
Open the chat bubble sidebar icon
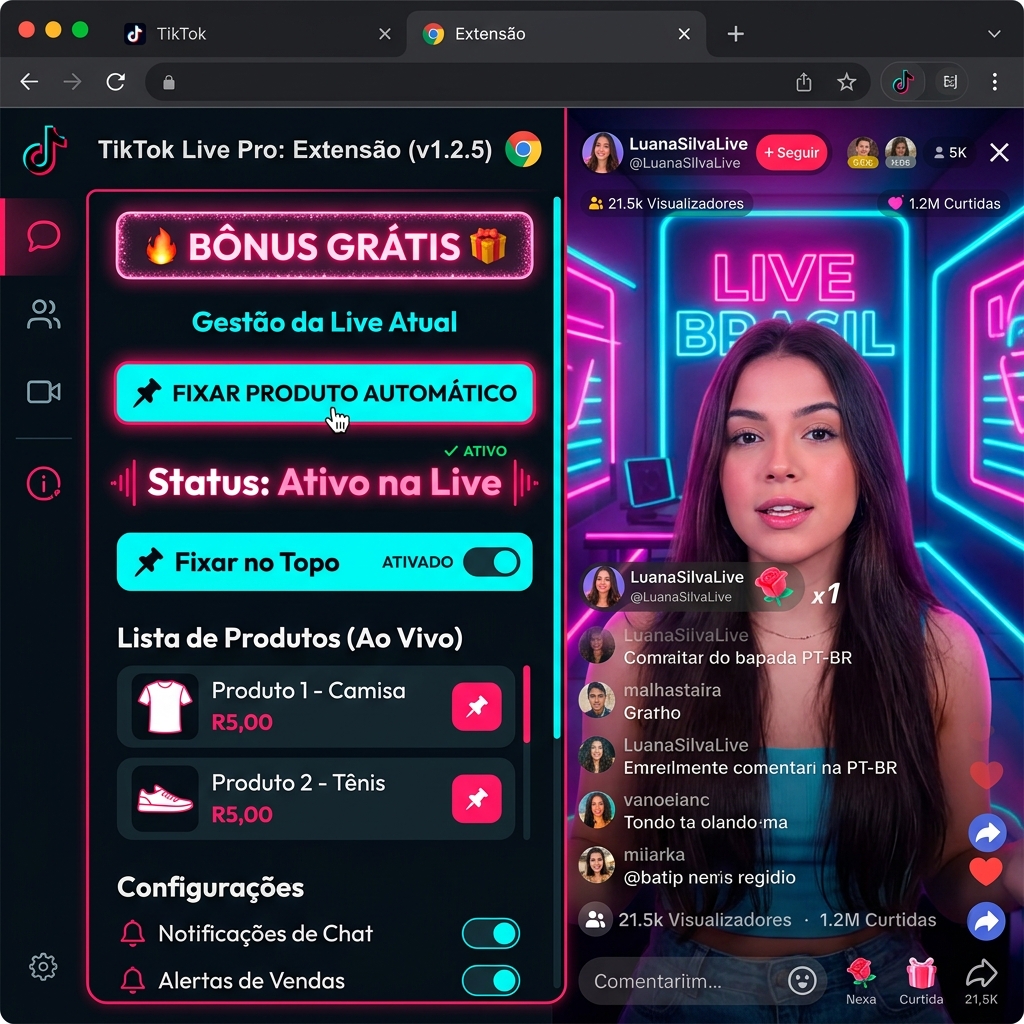pyautogui.click(x=44, y=236)
